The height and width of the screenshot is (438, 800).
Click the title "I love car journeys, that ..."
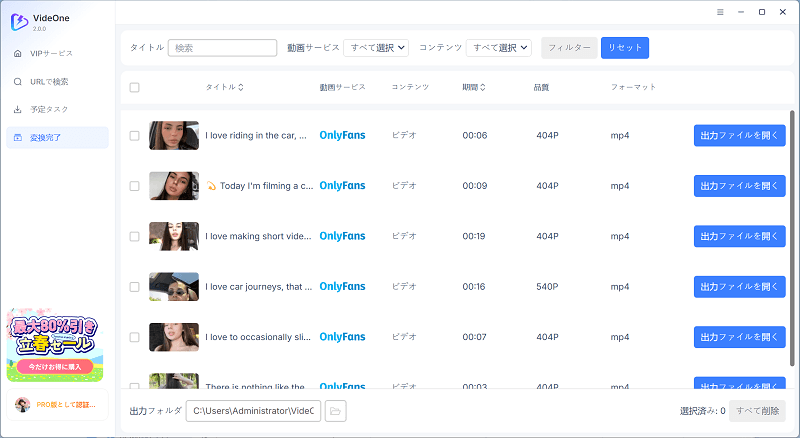pos(259,287)
